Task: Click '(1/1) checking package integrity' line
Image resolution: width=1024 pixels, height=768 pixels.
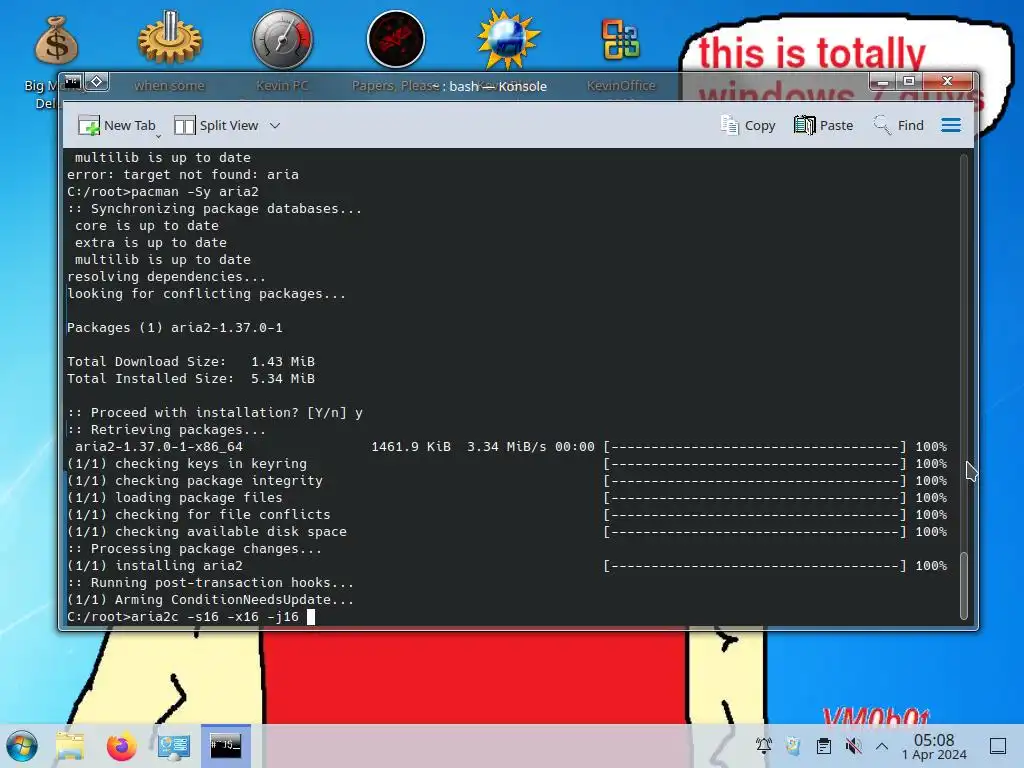Action: tap(195, 481)
